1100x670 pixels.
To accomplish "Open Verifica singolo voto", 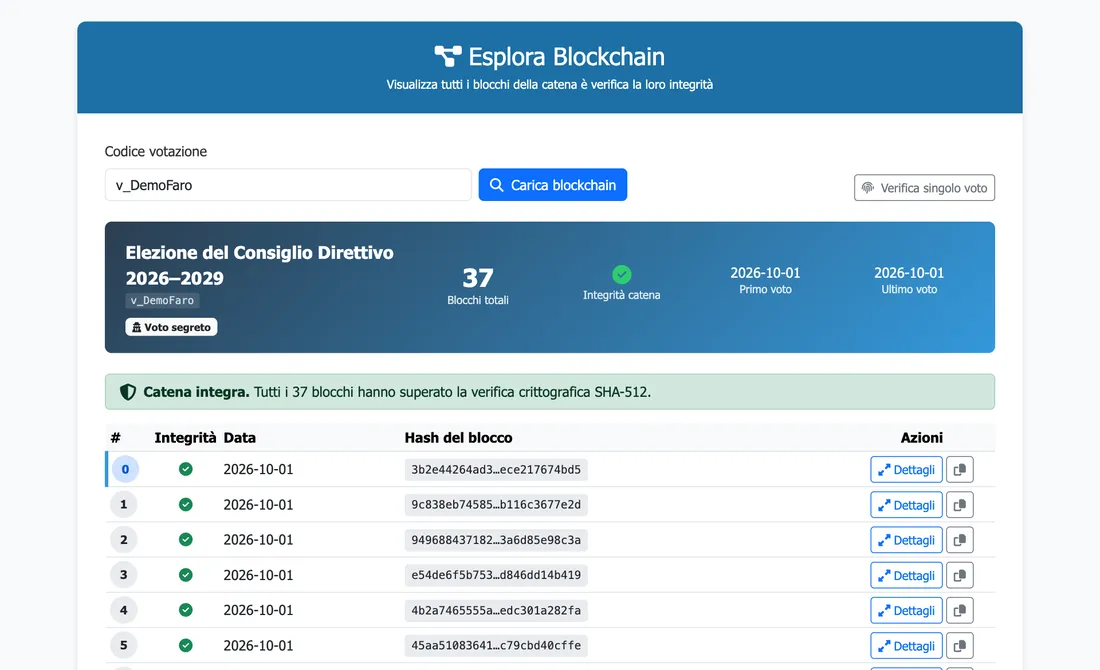I will point(924,187).
